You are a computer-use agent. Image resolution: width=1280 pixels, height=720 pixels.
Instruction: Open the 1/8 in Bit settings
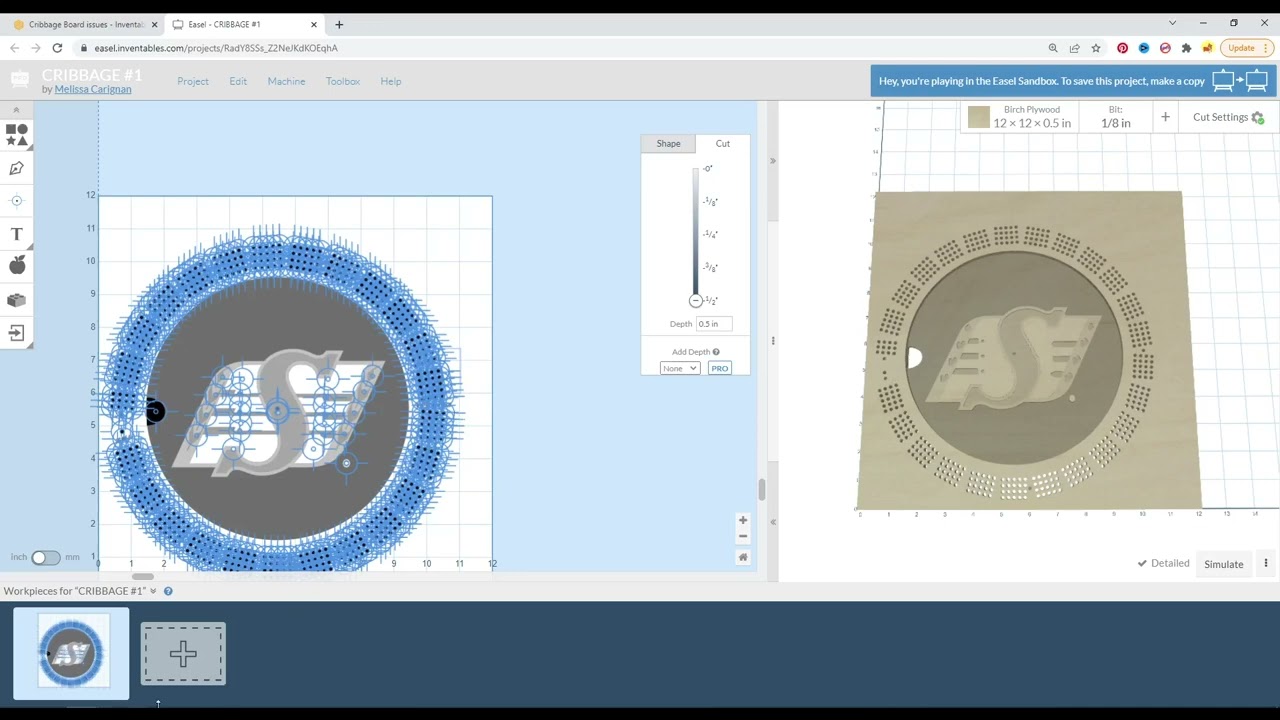tap(1116, 117)
